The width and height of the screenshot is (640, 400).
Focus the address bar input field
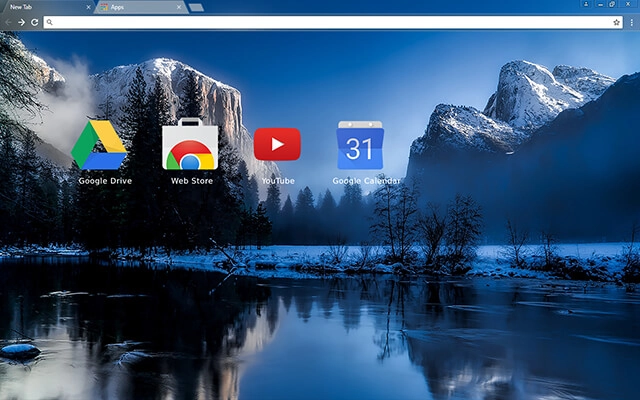point(333,22)
